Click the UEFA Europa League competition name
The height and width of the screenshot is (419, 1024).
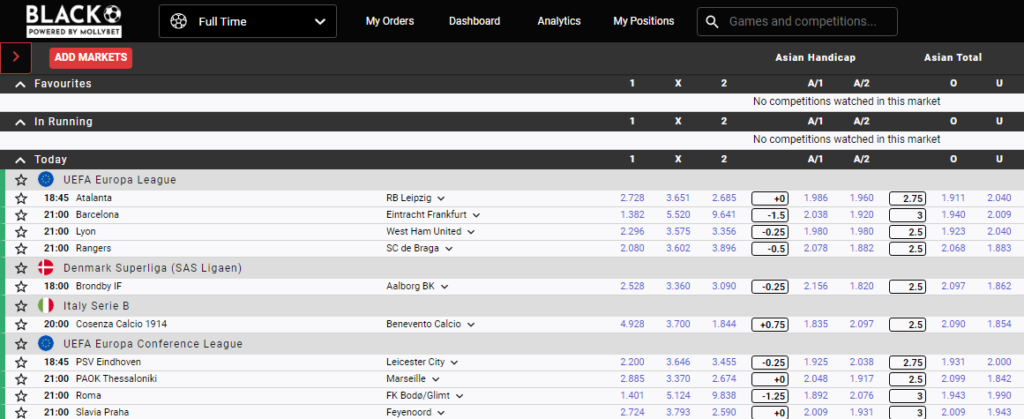pos(120,179)
